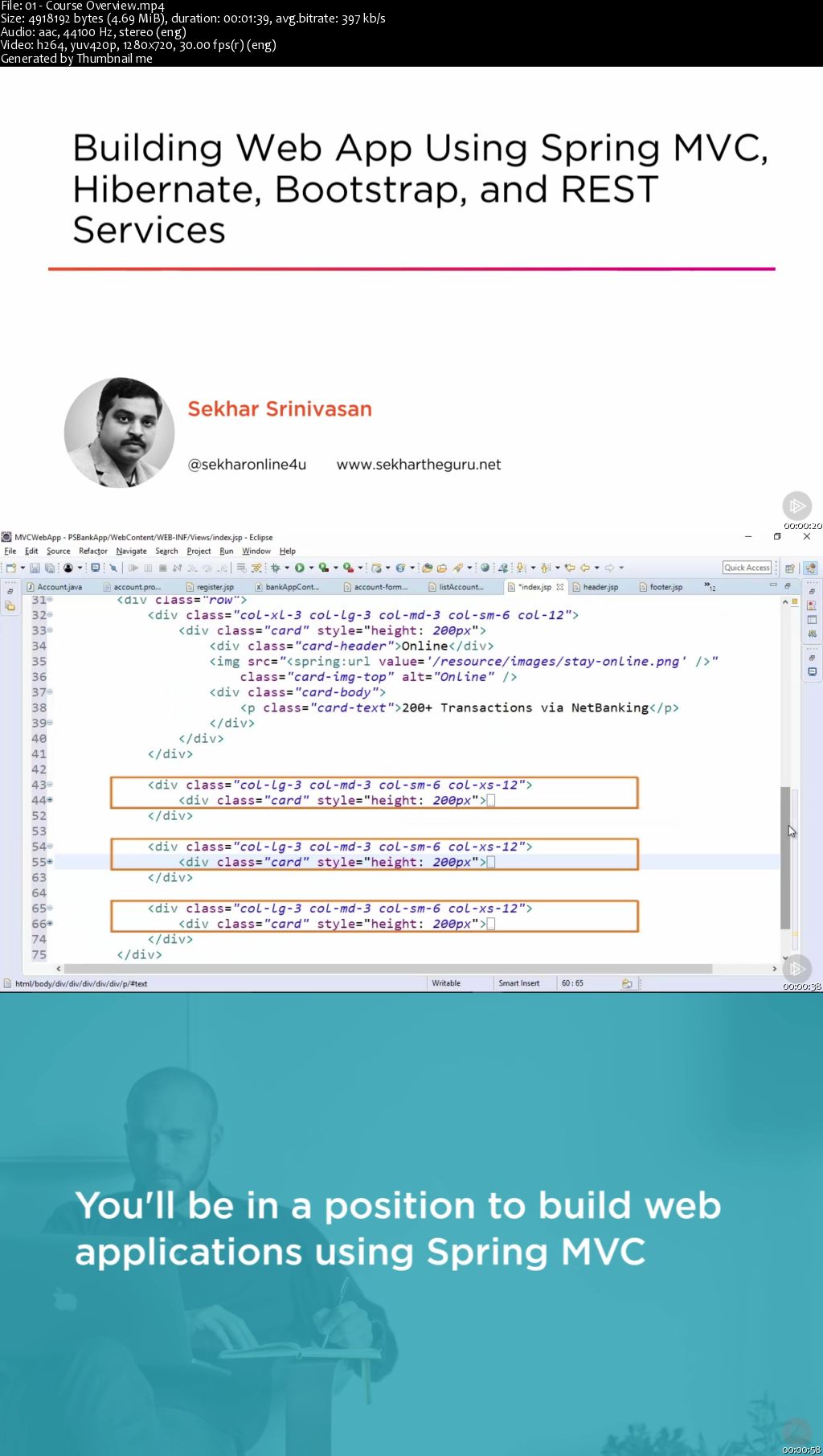Expand the folded code at line 44

click(50, 800)
